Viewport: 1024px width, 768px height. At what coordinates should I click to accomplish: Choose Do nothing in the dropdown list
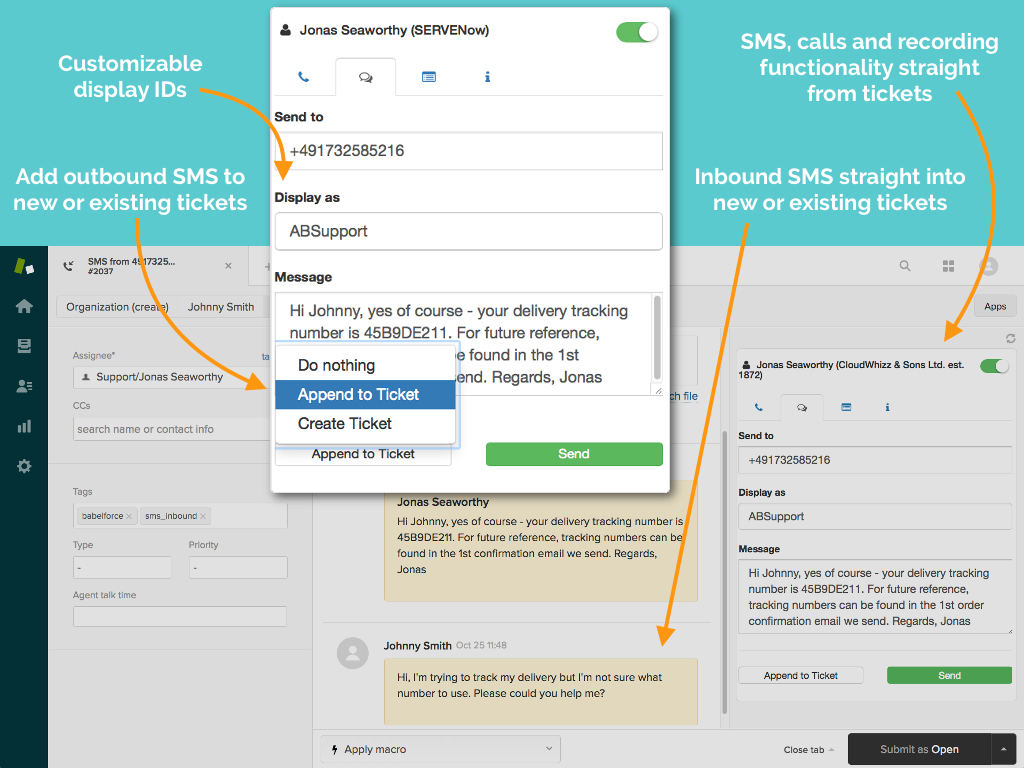tap(336, 366)
